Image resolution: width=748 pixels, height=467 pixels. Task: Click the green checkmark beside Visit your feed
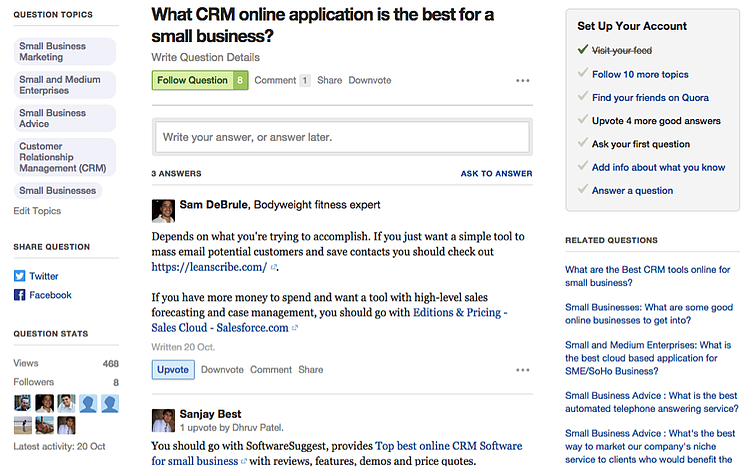(582, 49)
